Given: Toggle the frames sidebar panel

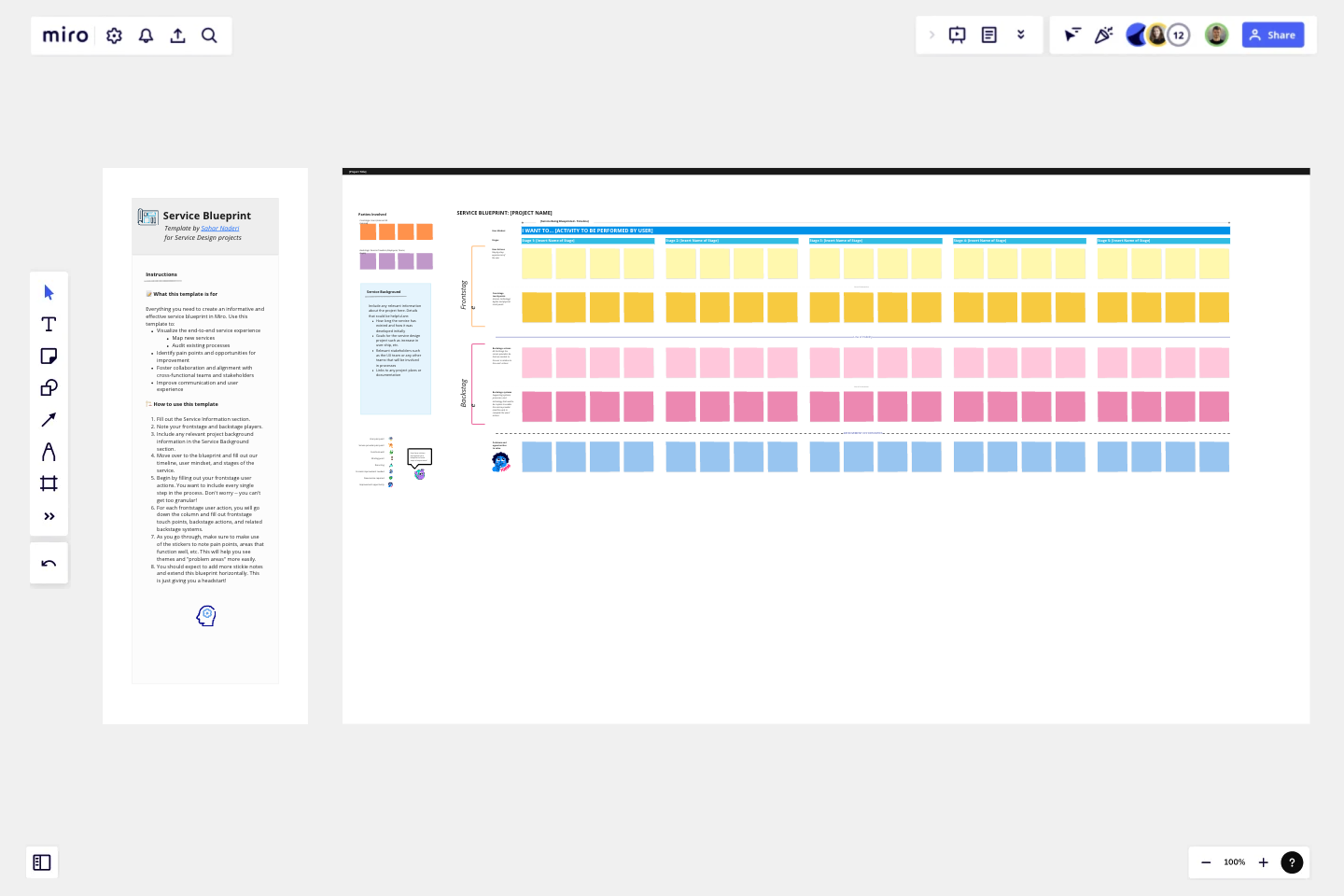Looking at the screenshot, I should coord(42,862).
